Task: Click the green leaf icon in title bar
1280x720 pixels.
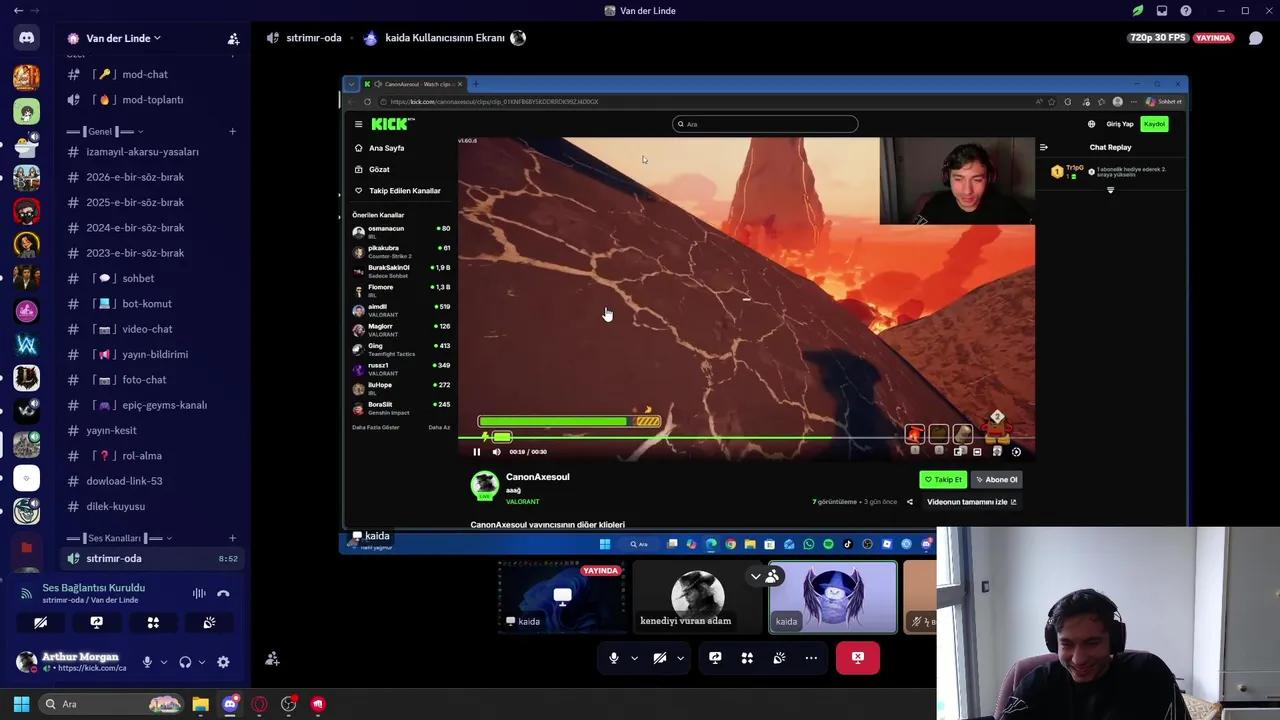Action: tap(1138, 11)
